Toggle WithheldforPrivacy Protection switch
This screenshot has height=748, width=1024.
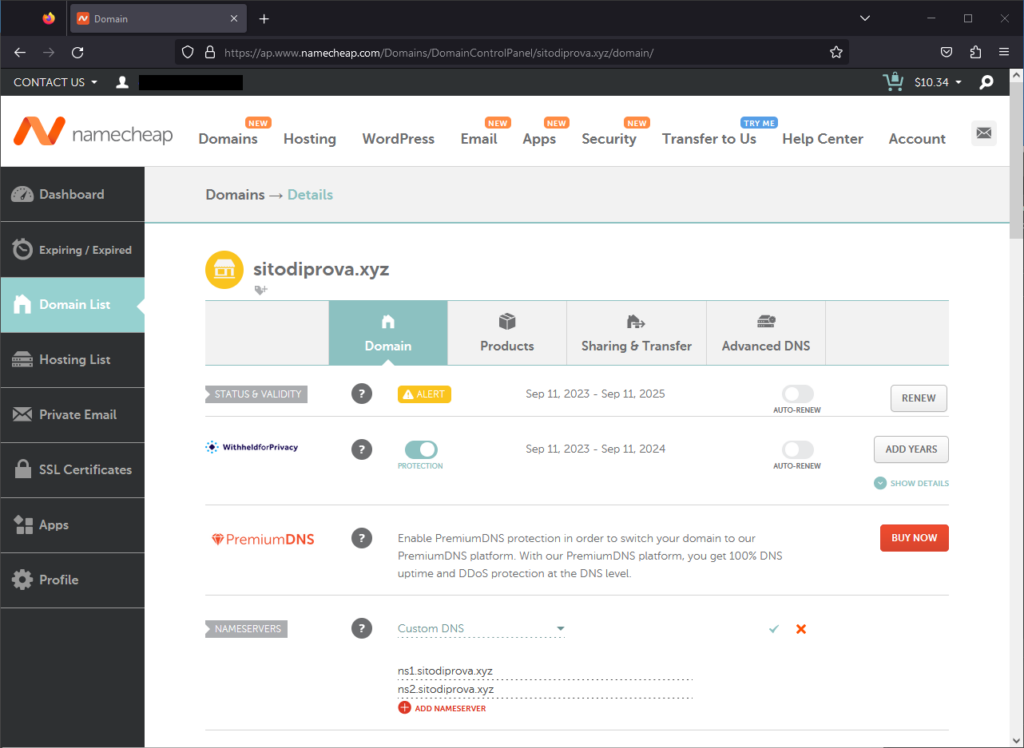point(421,449)
